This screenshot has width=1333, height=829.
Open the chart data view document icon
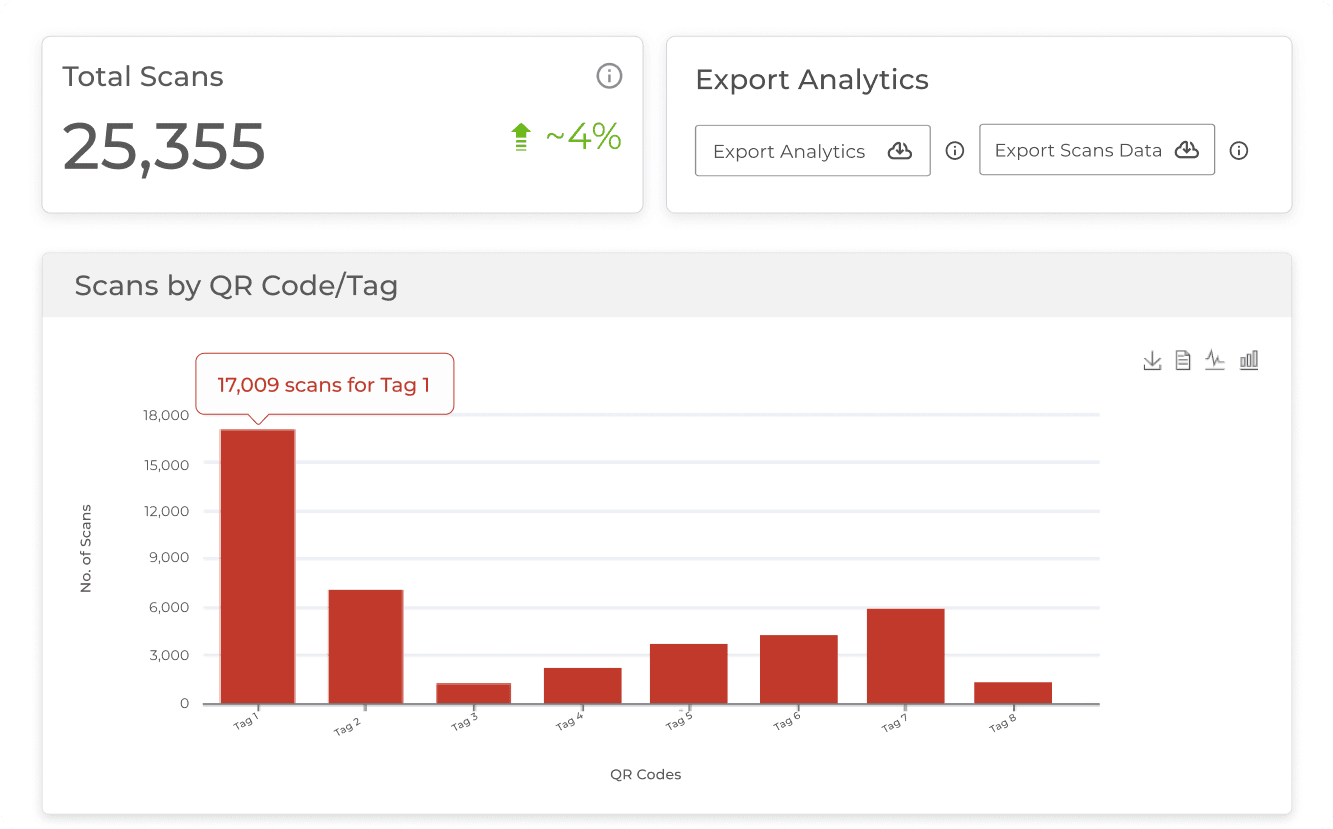(x=1183, y=361)
